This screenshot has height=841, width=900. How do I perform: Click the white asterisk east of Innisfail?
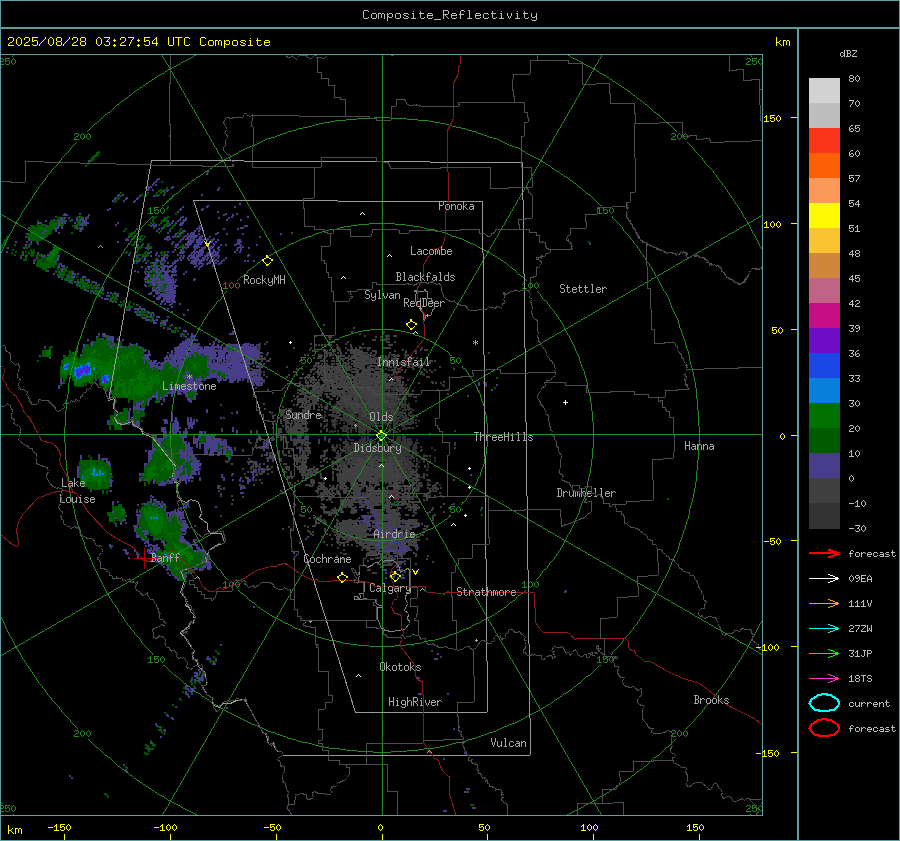click(x=475, y=343)
